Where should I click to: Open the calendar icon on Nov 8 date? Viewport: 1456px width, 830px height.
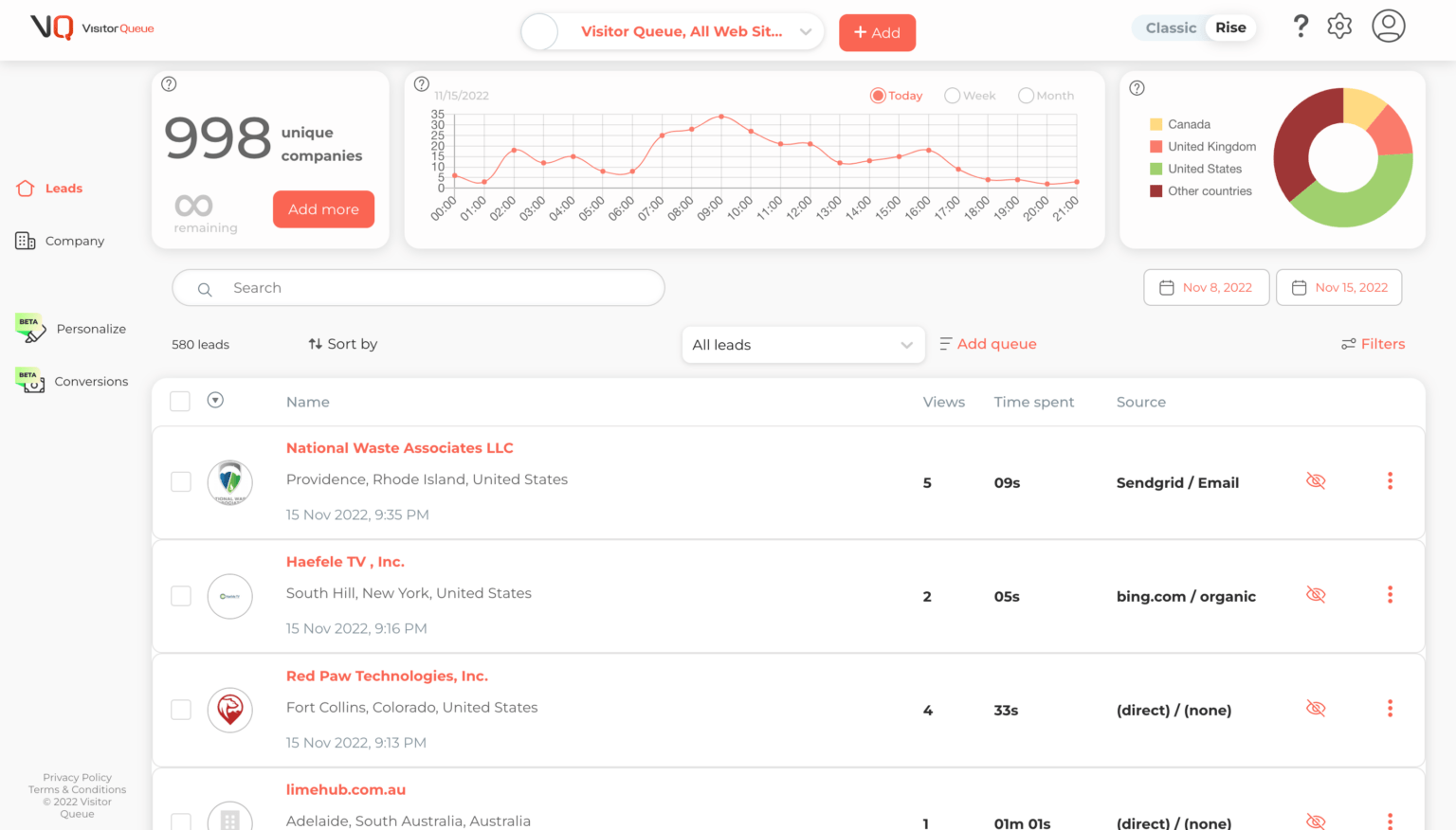(1166, 287)
